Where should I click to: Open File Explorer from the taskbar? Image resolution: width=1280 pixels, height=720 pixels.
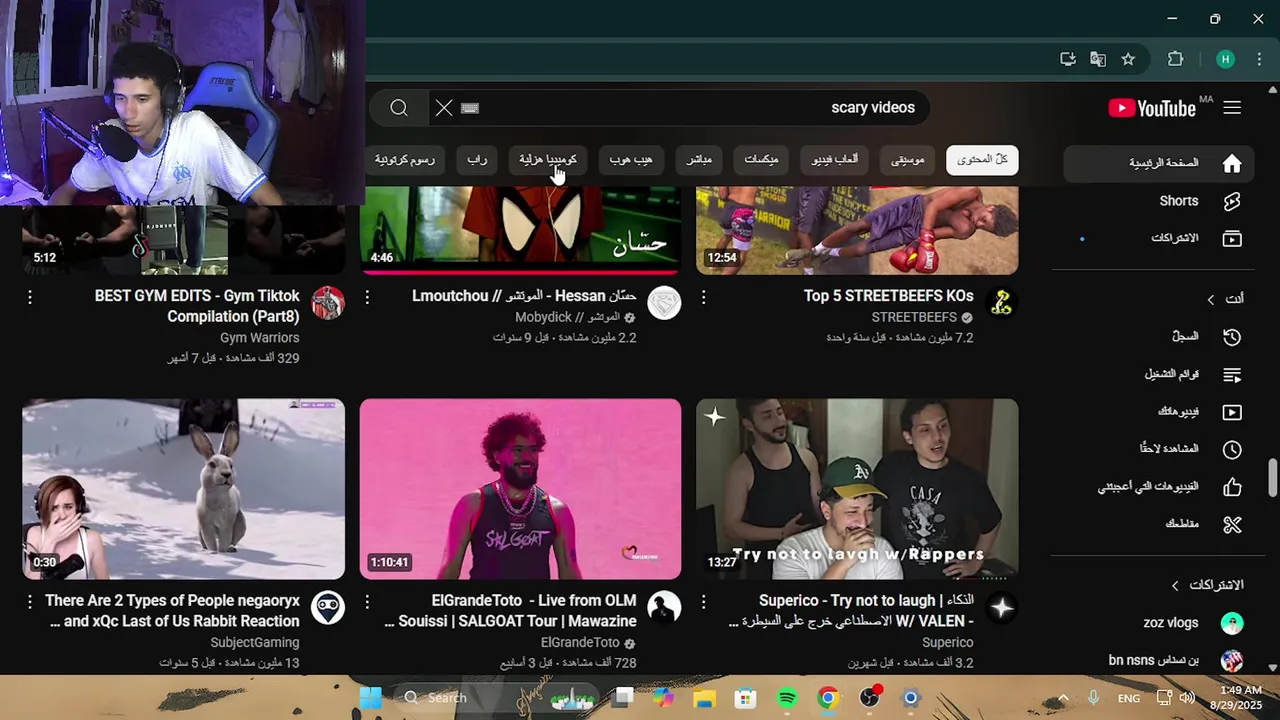705,698
